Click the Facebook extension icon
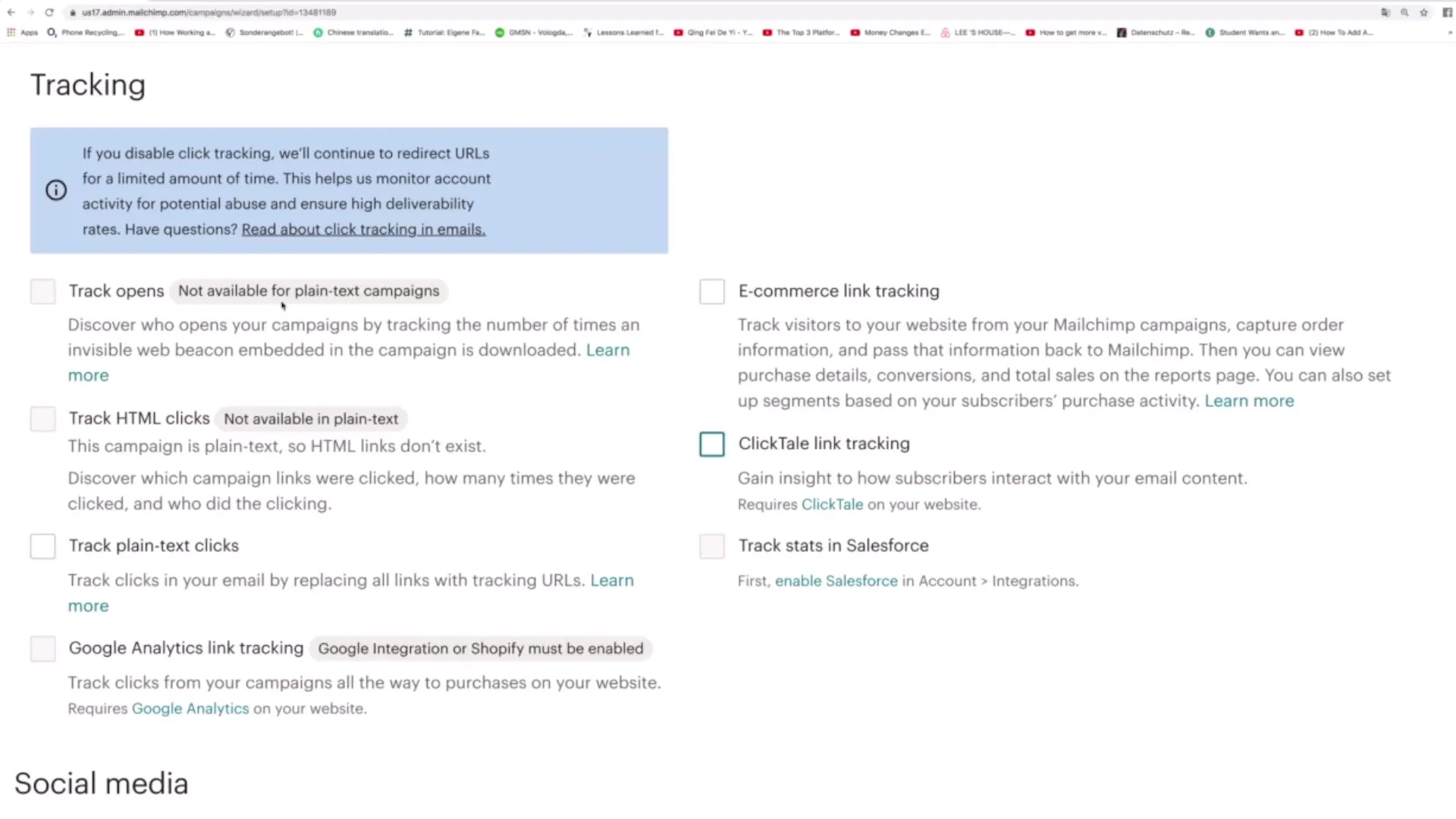The width and height of the screenshot is (1456, 819). pos(1447,12)
